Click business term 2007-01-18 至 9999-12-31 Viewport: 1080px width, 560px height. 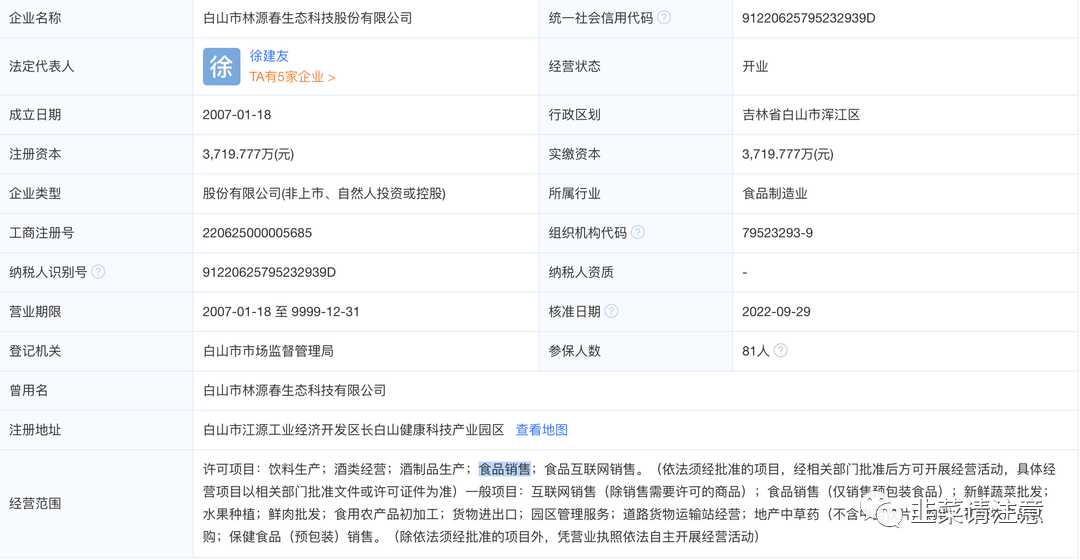point(281,311)
